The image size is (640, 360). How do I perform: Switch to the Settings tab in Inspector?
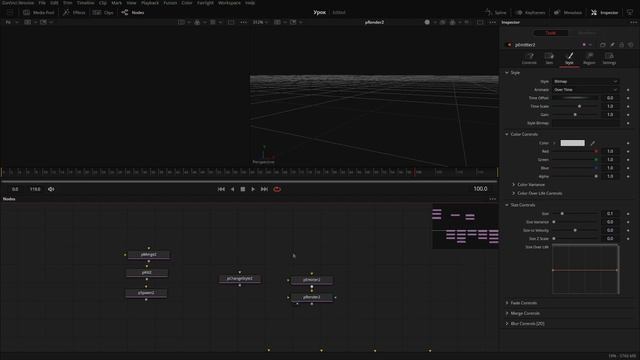coord(609,58)
